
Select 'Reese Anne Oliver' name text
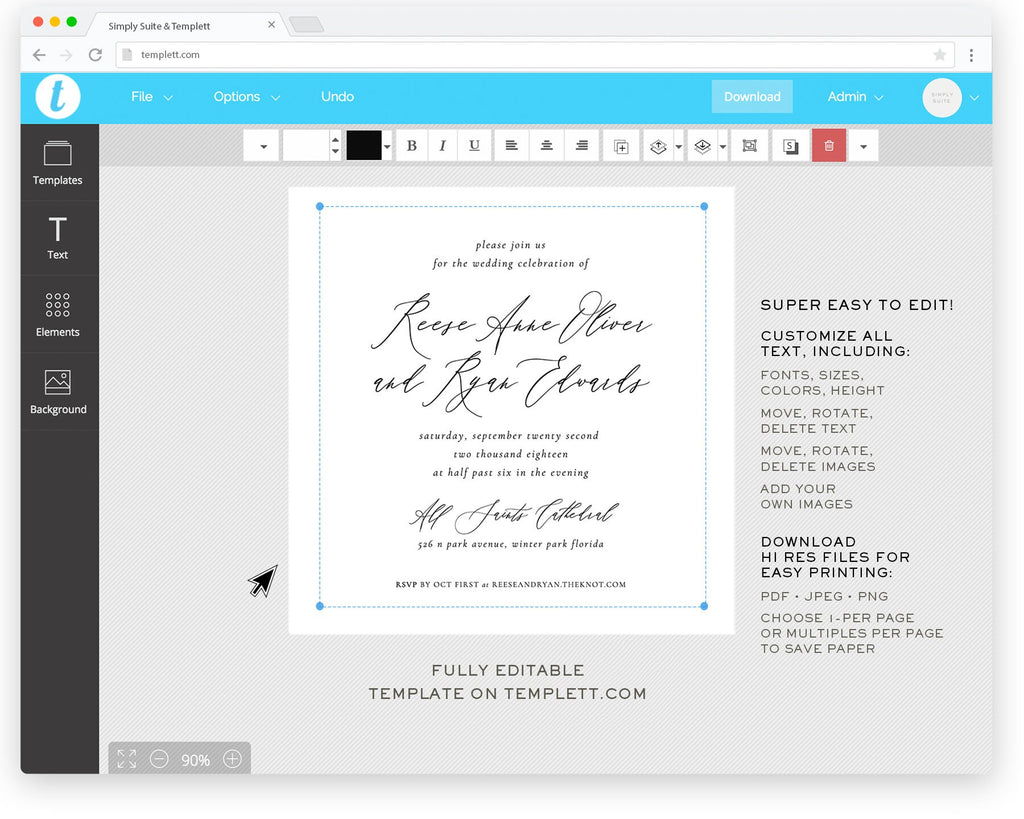[511, 323]
